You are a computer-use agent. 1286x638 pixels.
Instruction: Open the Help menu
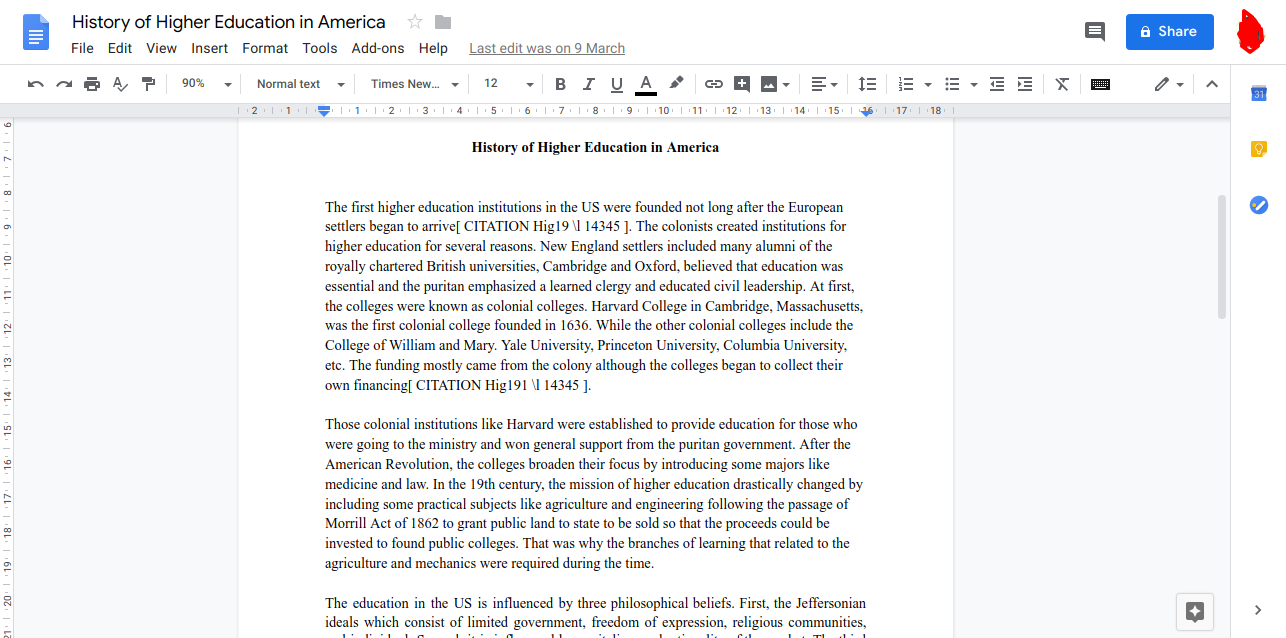[x=433, y=48]
